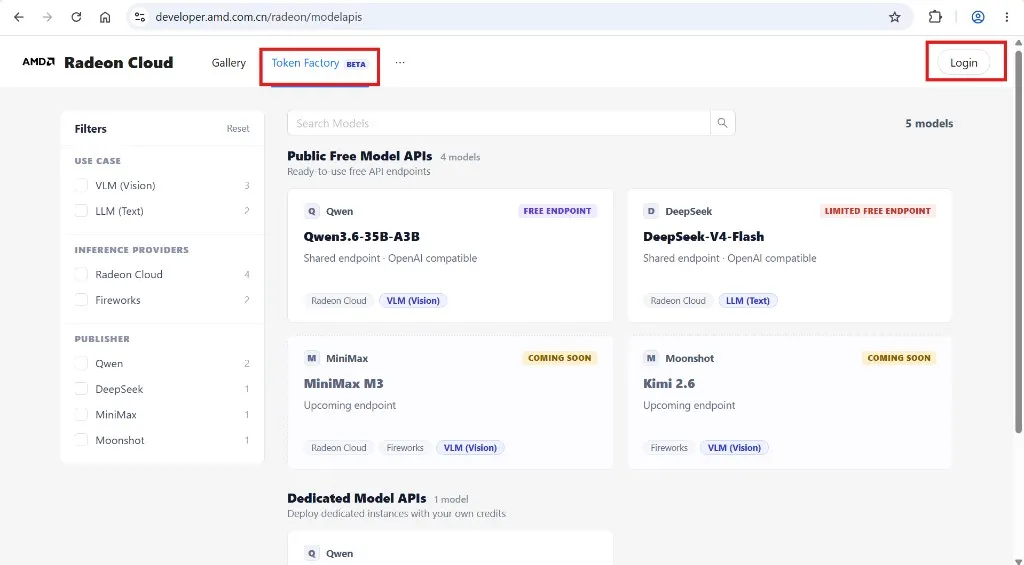1024x565 pixels.
Task: Tick the DeepSeek publisher checkbox
Action: coord(81,389)
